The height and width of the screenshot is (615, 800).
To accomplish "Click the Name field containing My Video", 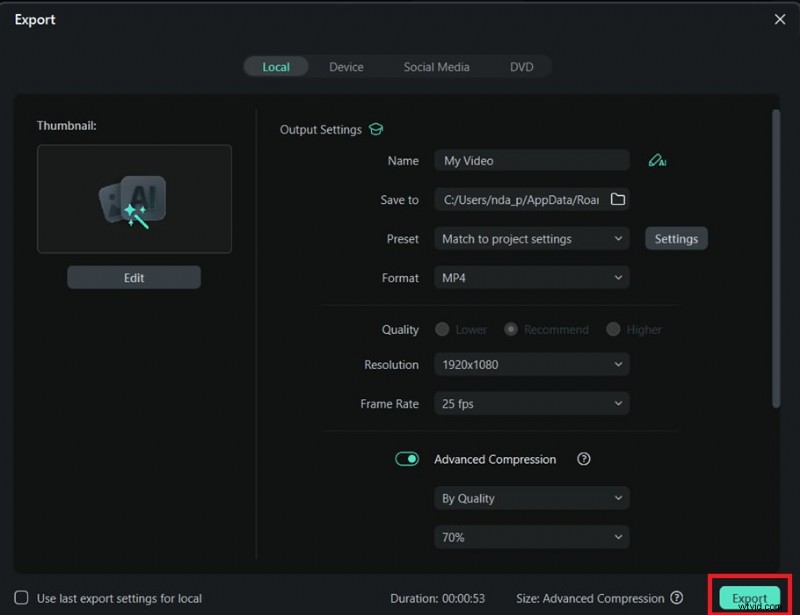I will tap(531, 160).
